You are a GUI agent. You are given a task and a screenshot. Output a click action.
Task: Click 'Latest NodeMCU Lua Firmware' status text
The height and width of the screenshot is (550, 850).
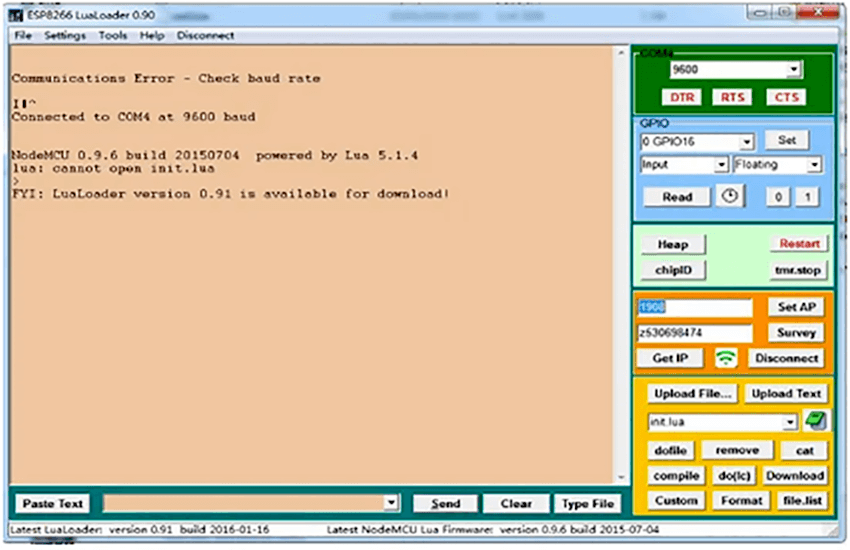(493, 529)
